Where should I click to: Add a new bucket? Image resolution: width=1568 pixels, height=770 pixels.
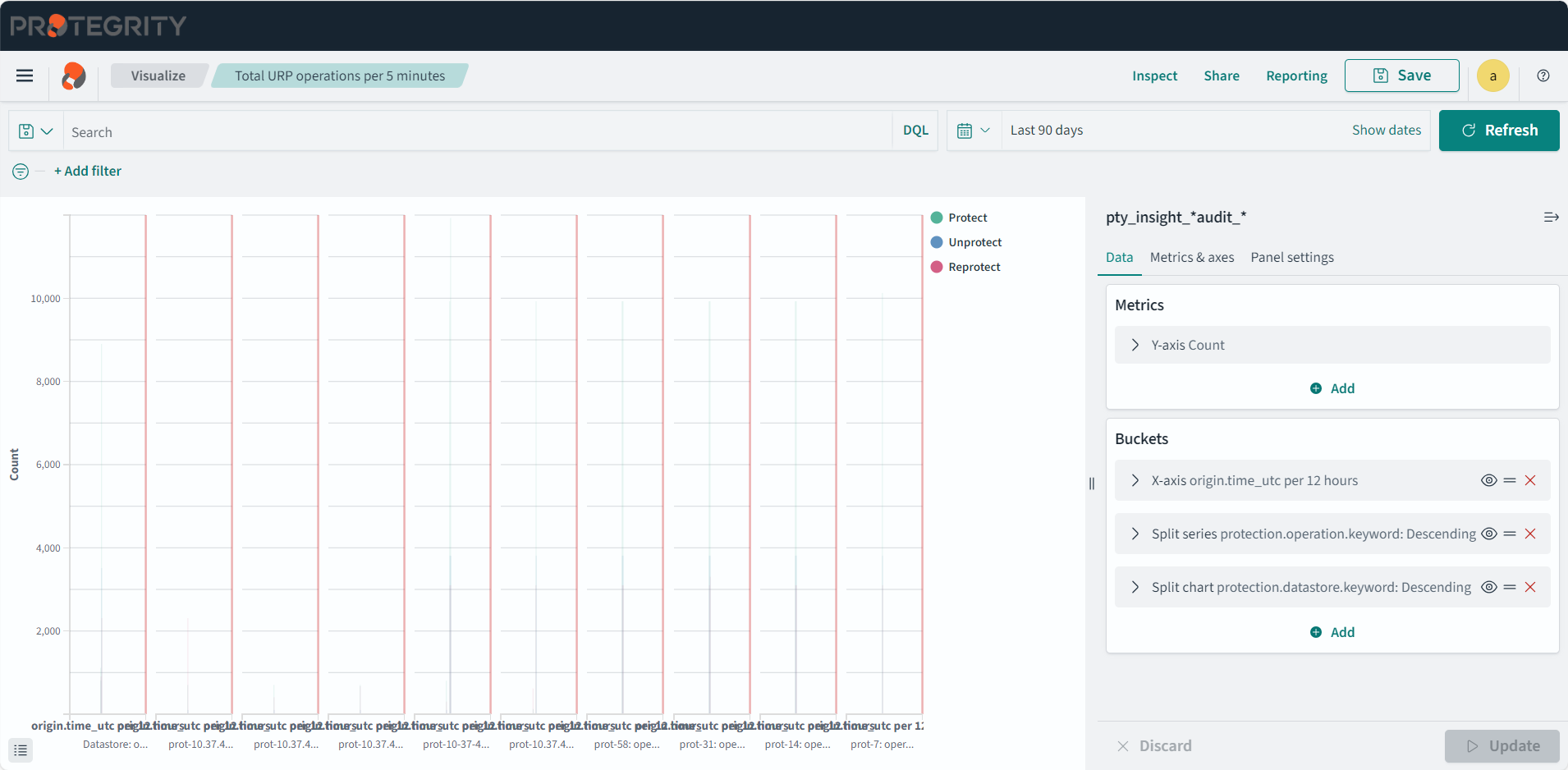click(1332, 632)
